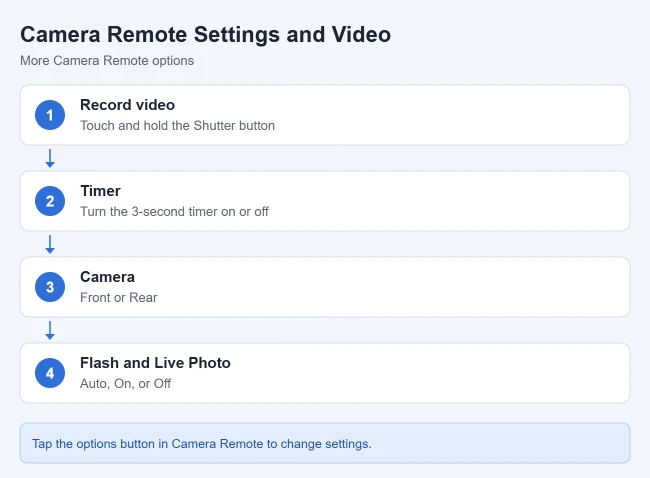Select the 'Timer' card title
Image resolution: width=650 pixels, height=478 pixels.
[100, 191]
